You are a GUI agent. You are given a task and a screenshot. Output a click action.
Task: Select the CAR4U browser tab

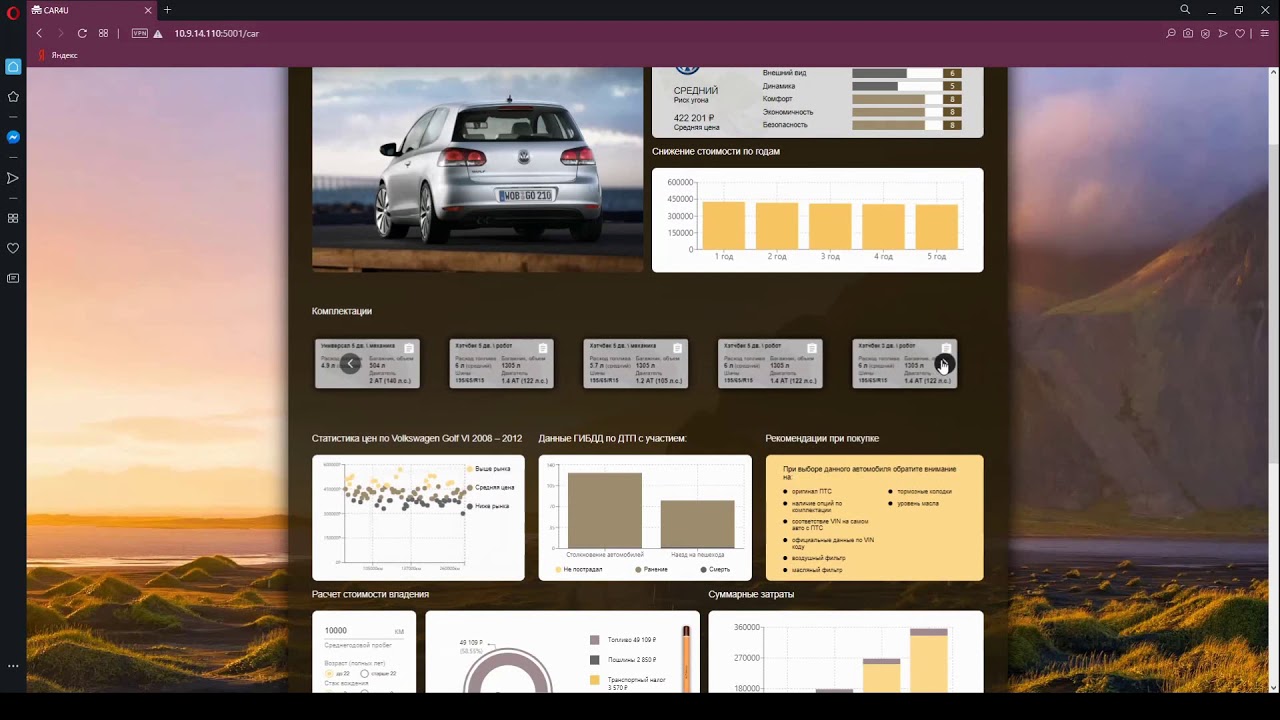[92, 10]
